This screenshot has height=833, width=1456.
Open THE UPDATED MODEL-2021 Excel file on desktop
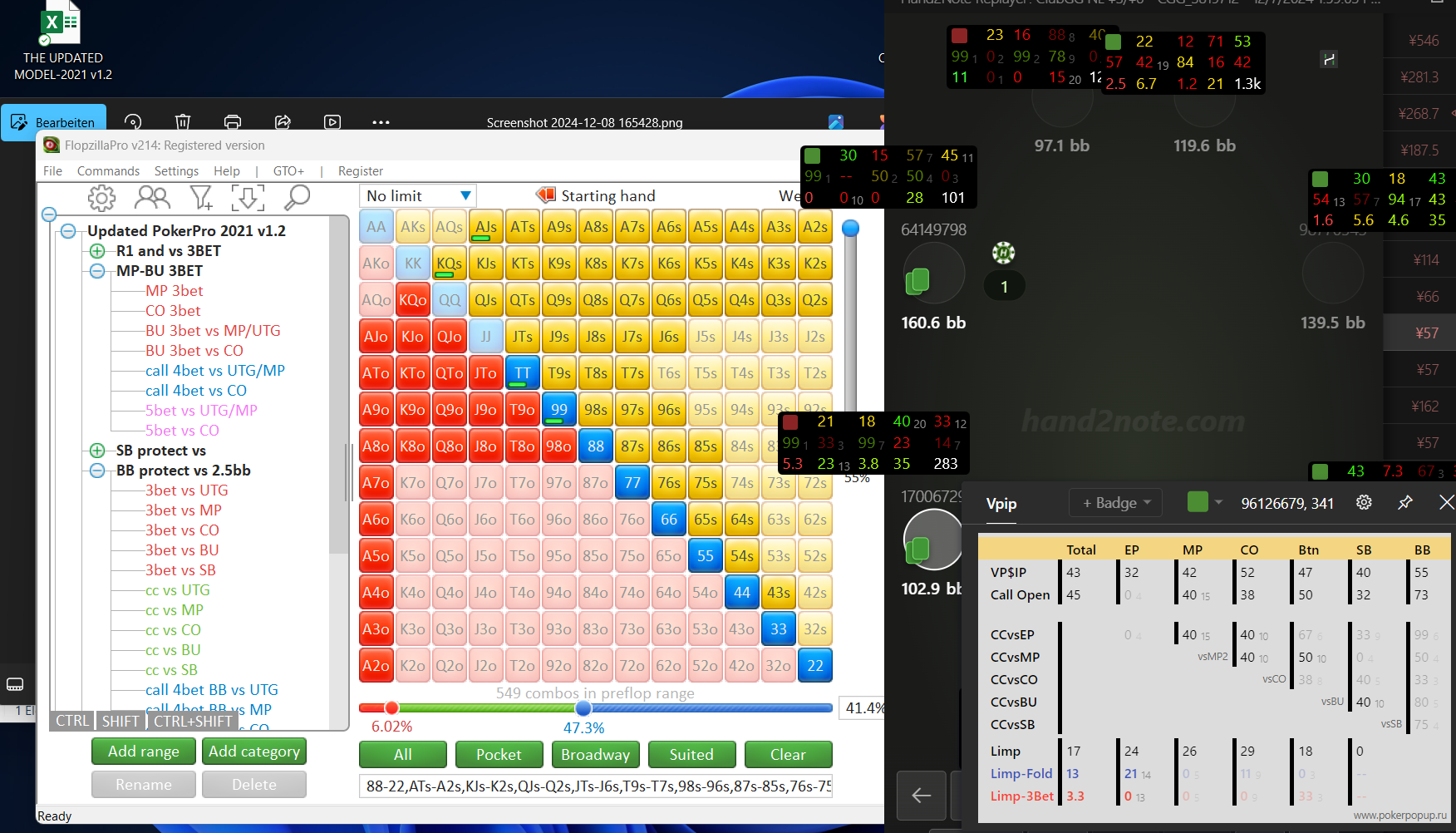pyautogui.click(x=63, y=42)
